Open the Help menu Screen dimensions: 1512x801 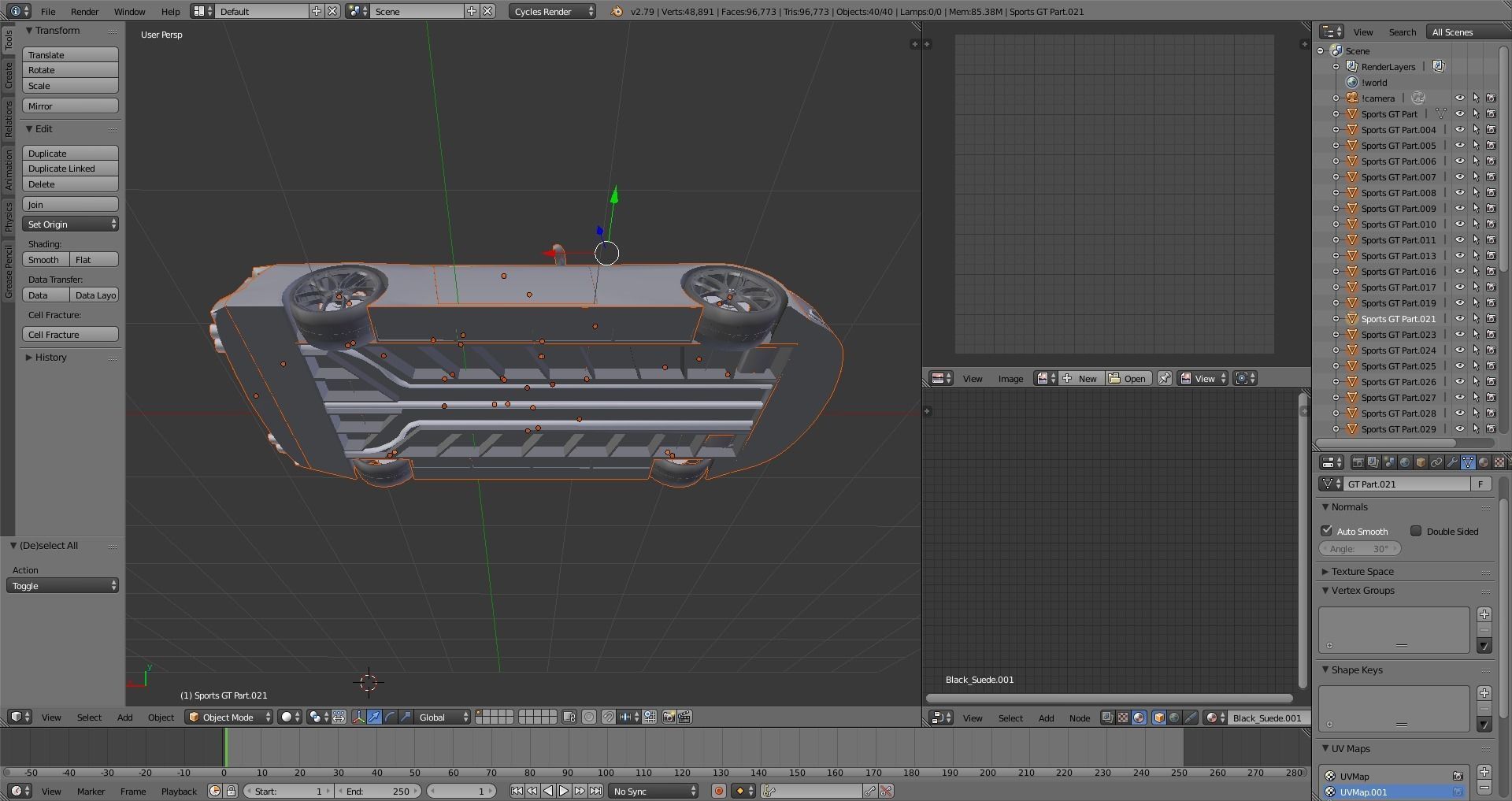[x=171, y=12]
